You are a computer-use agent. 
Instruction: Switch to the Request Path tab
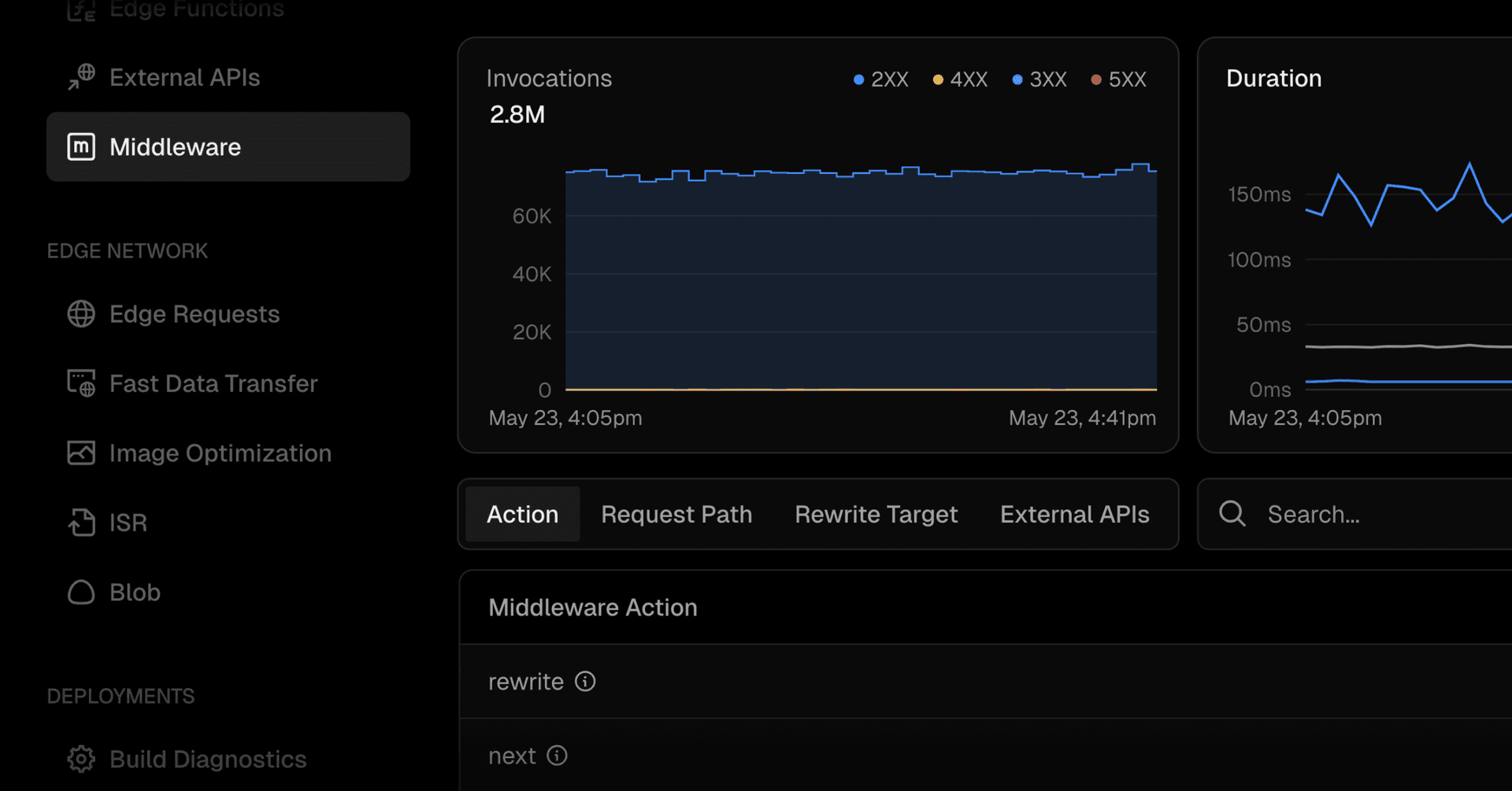coord(676,515)
